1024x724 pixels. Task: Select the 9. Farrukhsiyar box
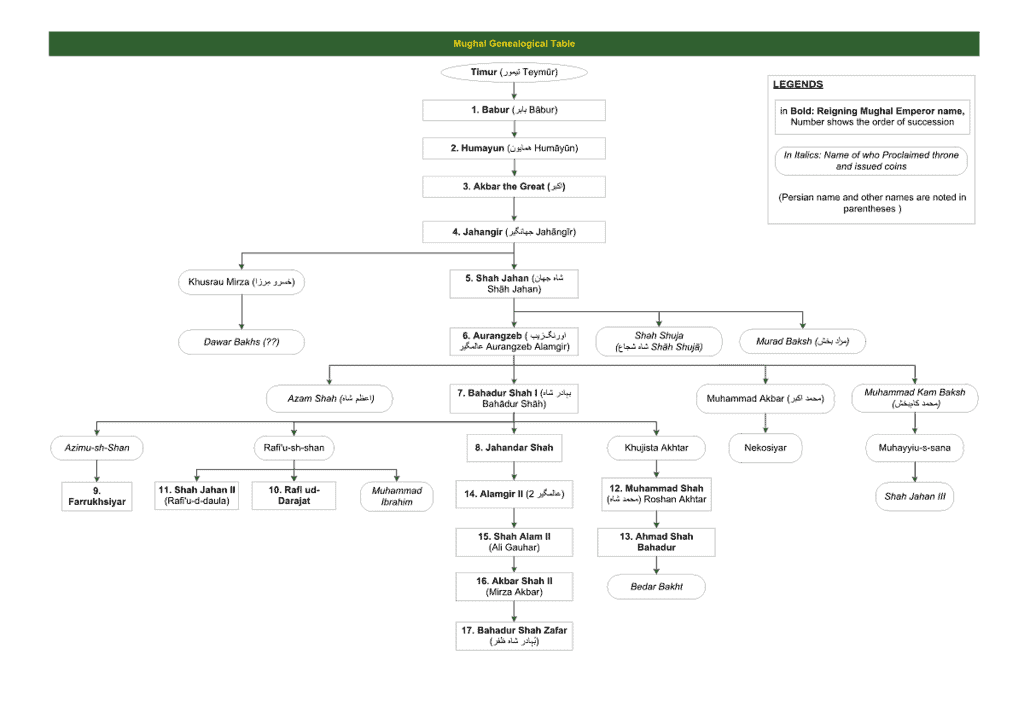tap(96, 496)
